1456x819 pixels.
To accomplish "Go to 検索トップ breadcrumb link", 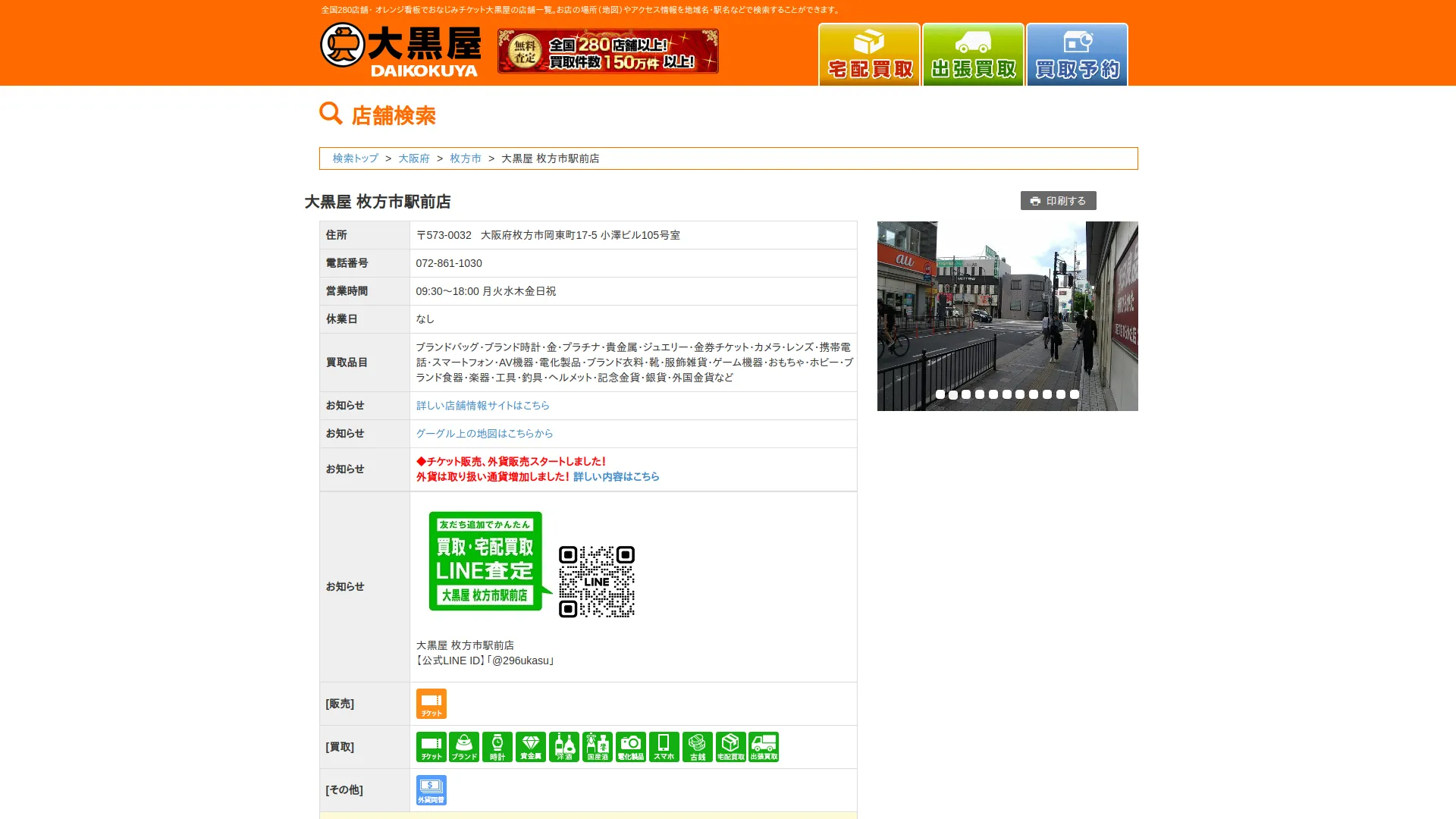I will pyautogui.click(x=355, y=158).
